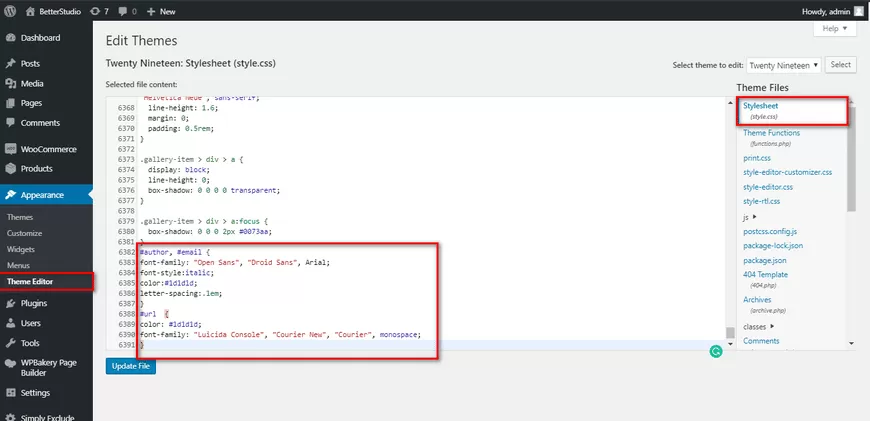Open the Howdy, admin account menu

pos(833,11)
